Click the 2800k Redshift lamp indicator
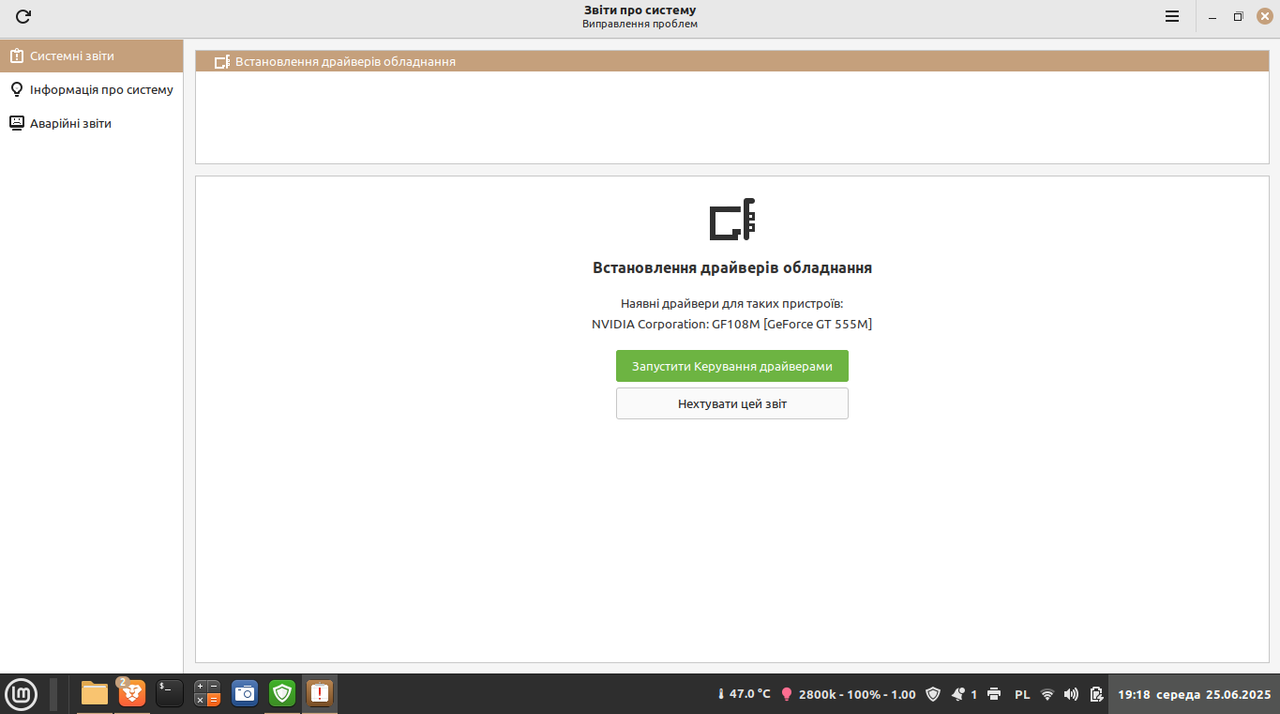This screenshot has height=714, width=1280. tap(848, 693)
